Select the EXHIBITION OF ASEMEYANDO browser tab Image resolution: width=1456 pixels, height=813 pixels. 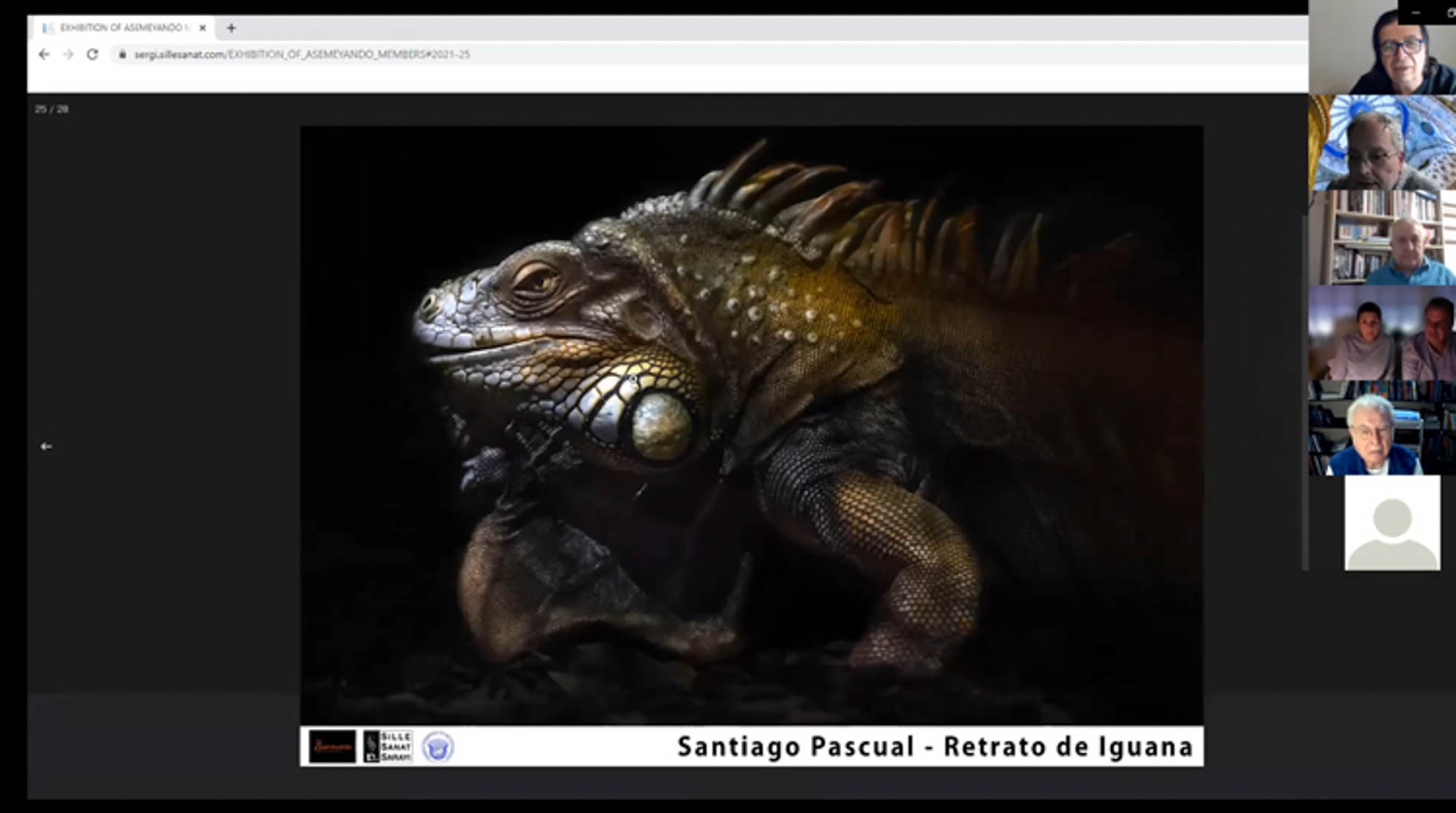pyautogui.click(x=120, y=28)
